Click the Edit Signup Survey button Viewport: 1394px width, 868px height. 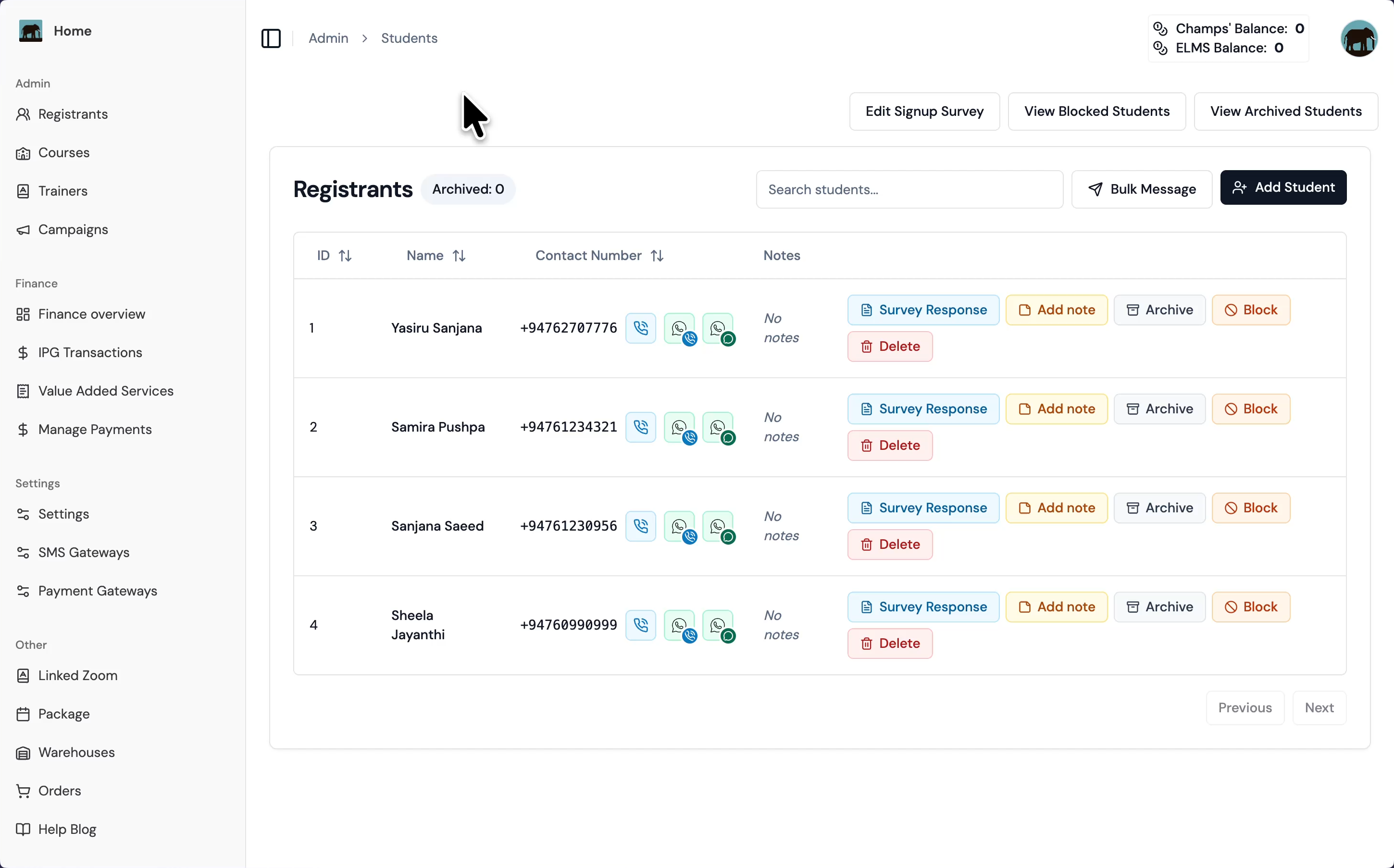(x=924, y=112)
